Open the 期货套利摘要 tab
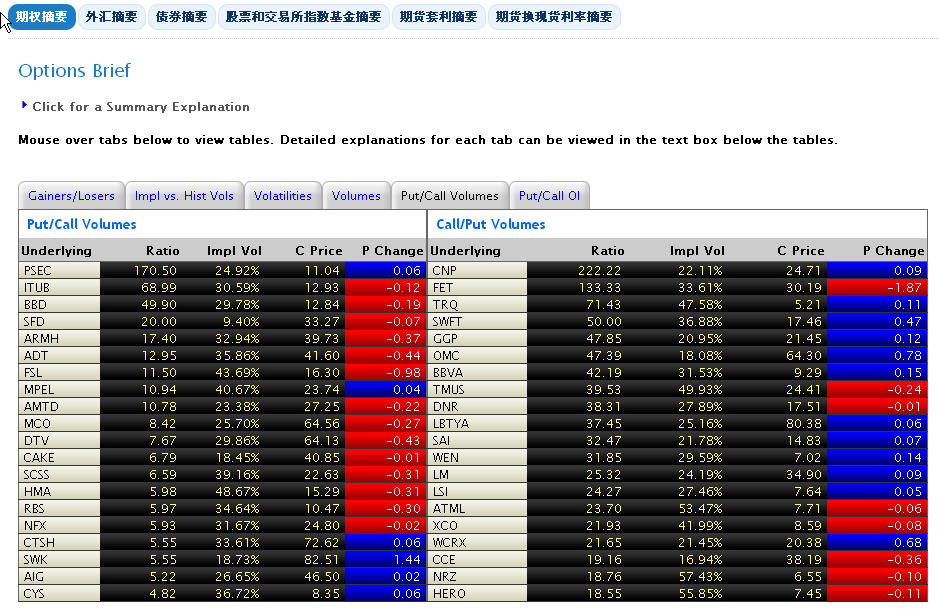The image size is (939, 609). pos(438,17)
